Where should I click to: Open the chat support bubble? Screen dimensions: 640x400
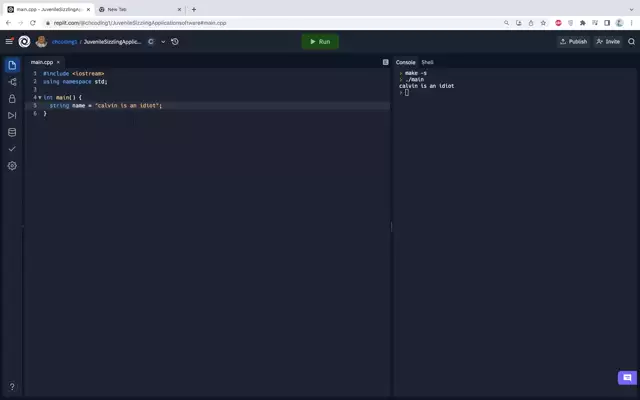[627, 378]
